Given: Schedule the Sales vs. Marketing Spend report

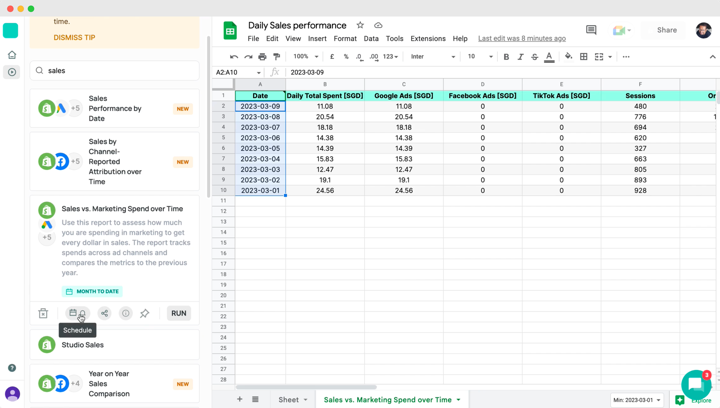Looking at the screenshot, I should 77,313.
